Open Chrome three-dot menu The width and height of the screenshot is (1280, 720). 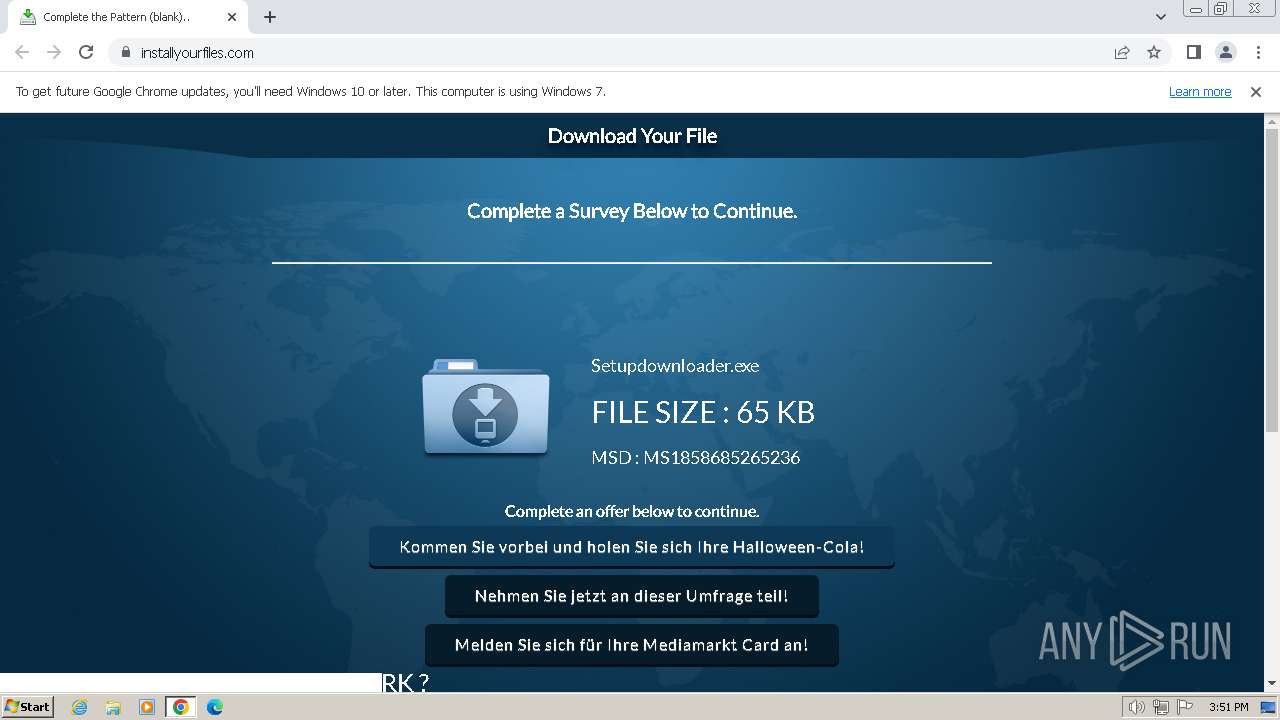point(1257,52)
